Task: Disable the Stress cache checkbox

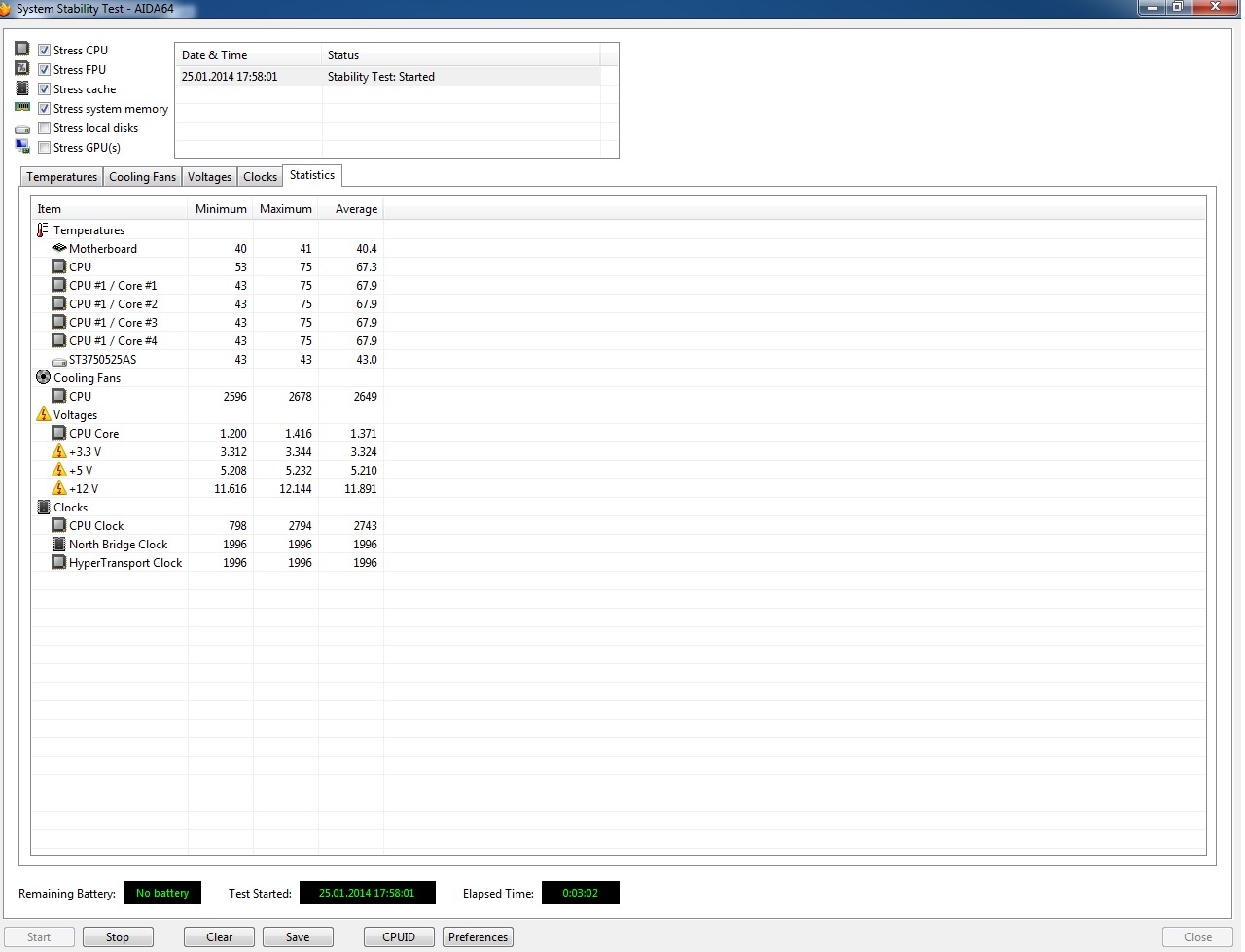Action: [44, 88]
